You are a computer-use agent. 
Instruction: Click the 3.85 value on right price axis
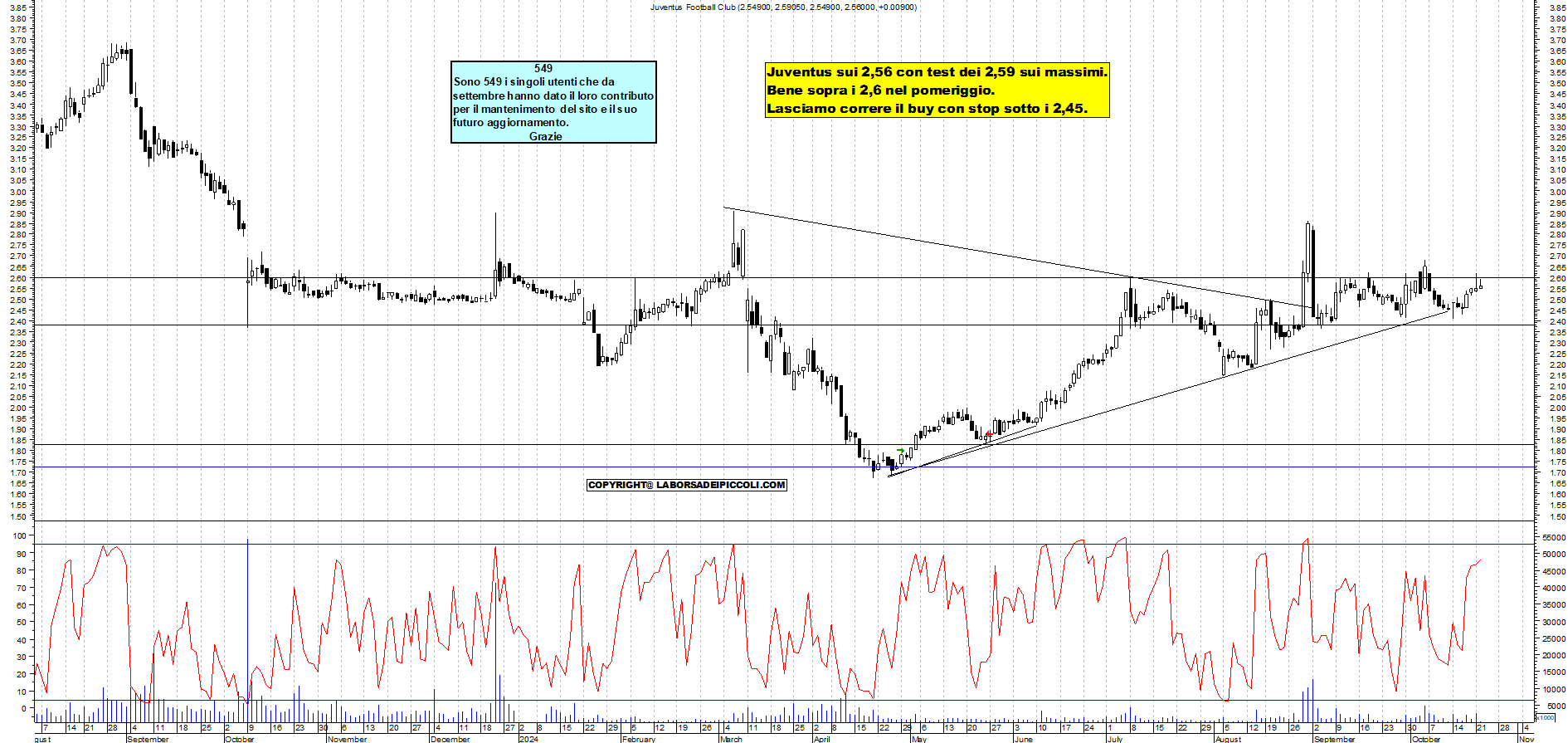1556,7
